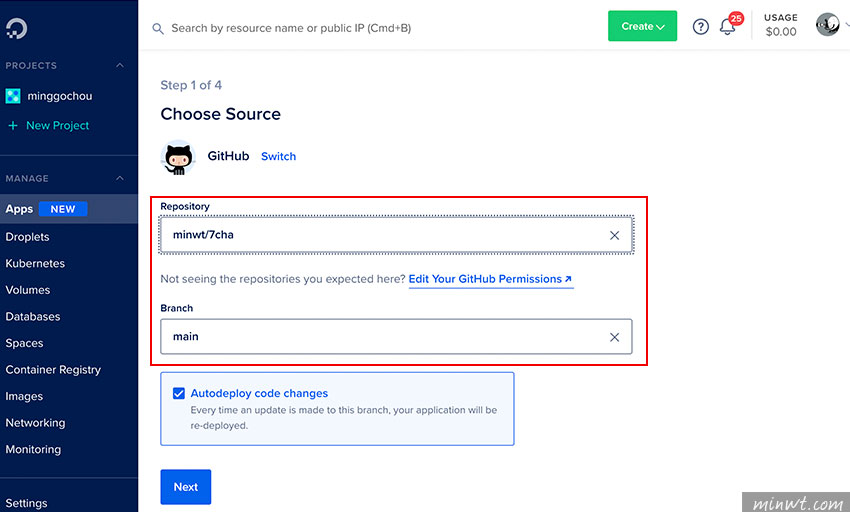The image size is (850, 512).
Task: Open Networking in the sidebar
Action: [x=35, y=423]
